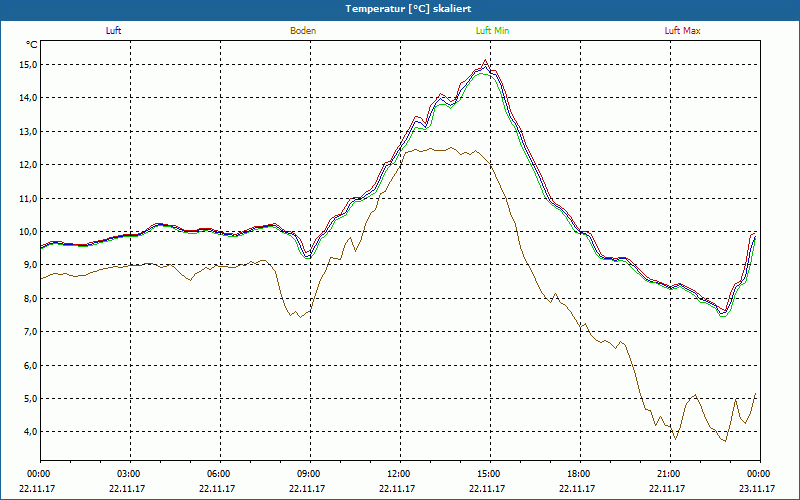Click the 'Luft Min' legend label

tap(492, 31)
